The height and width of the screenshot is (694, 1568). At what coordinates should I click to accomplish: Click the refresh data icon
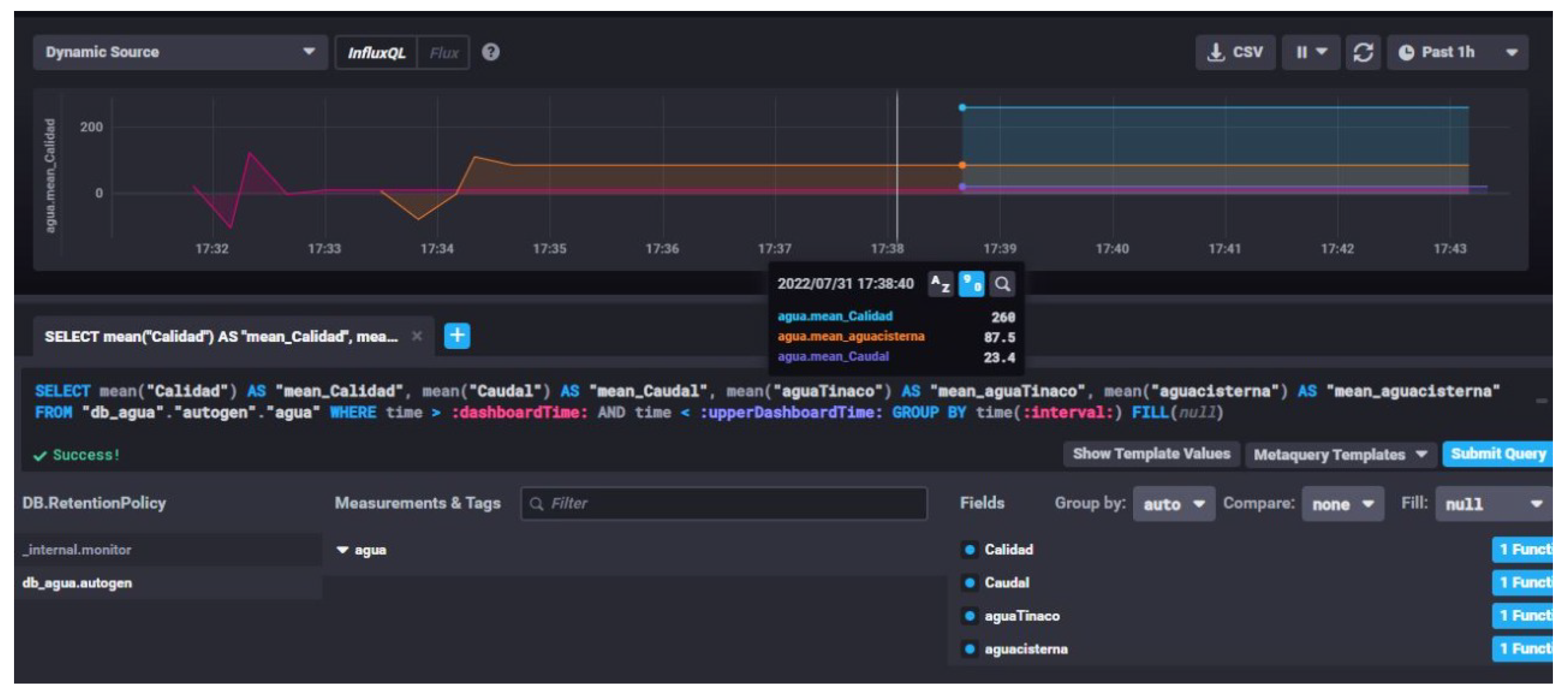(1362, 52)
